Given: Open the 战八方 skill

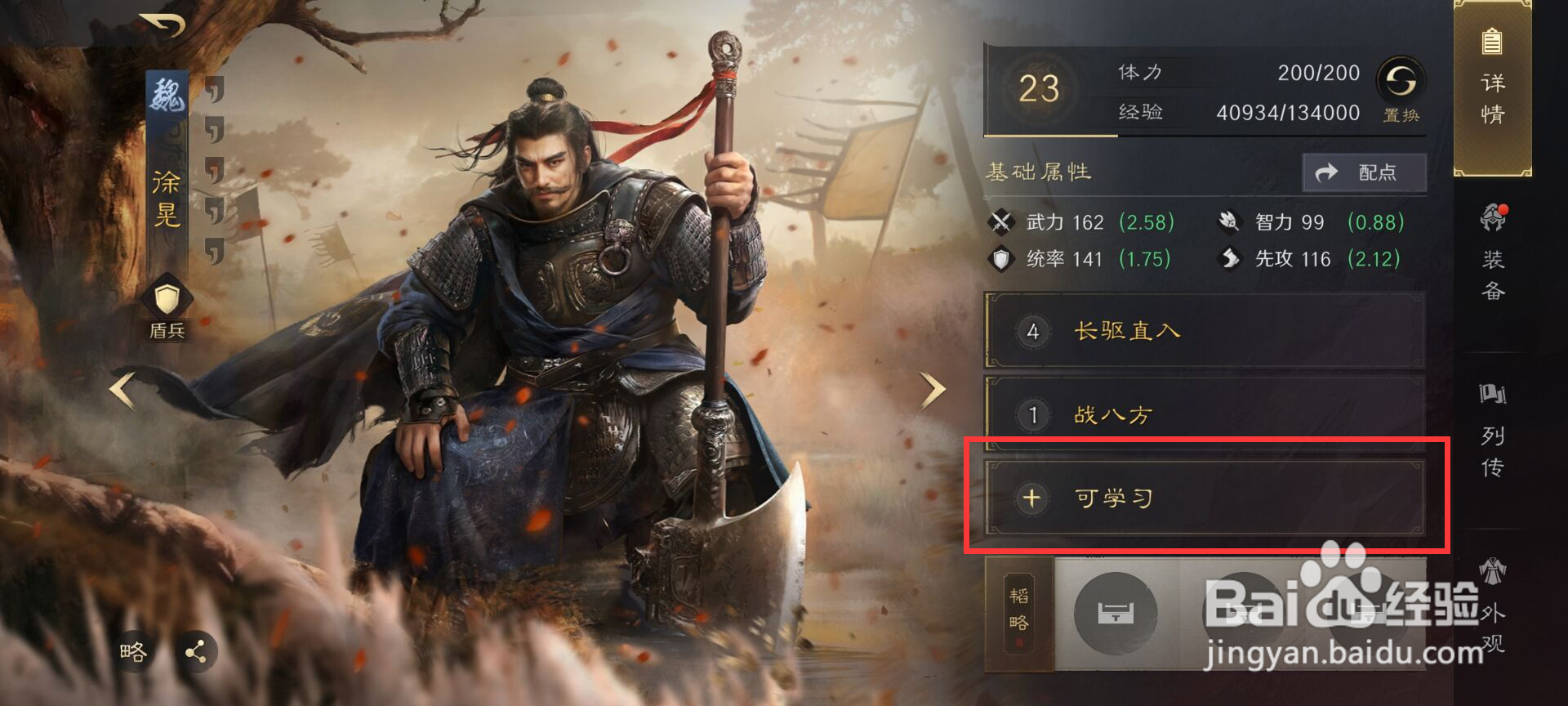Looking at the screenshot, I should 1205,413.
